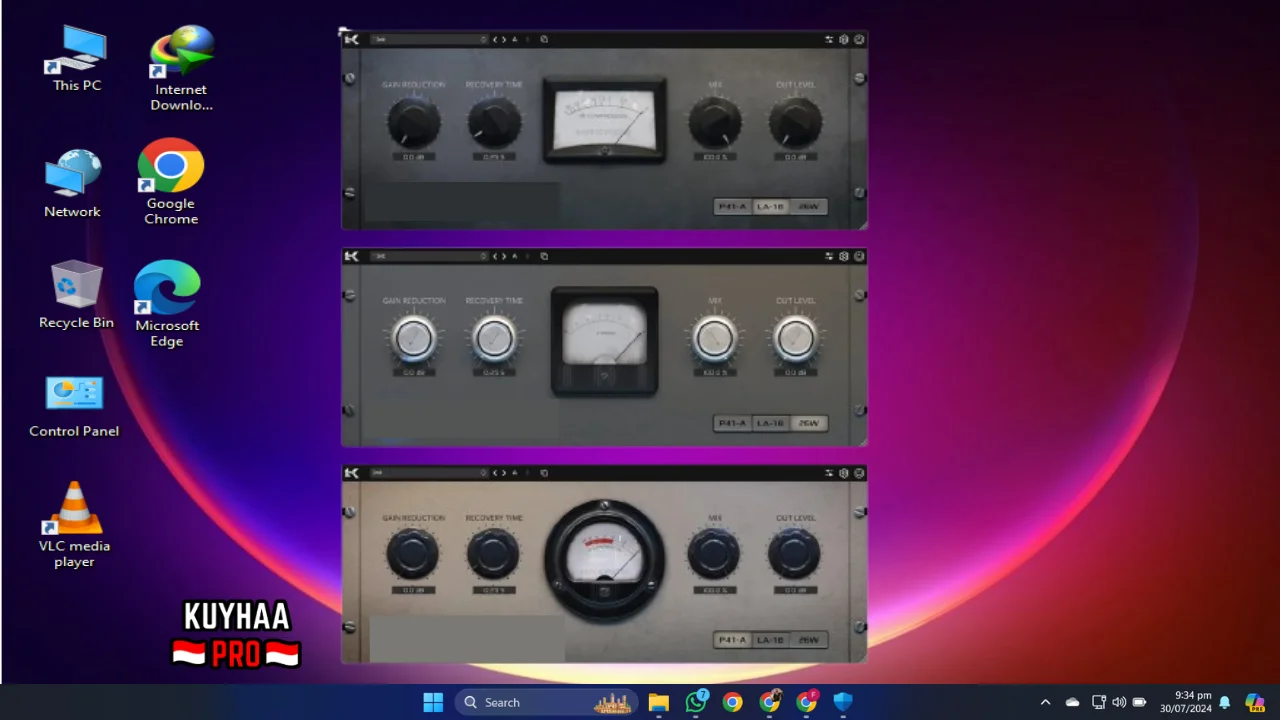Toggle A/B compare in middle grey panel

(x=515, y=256)
